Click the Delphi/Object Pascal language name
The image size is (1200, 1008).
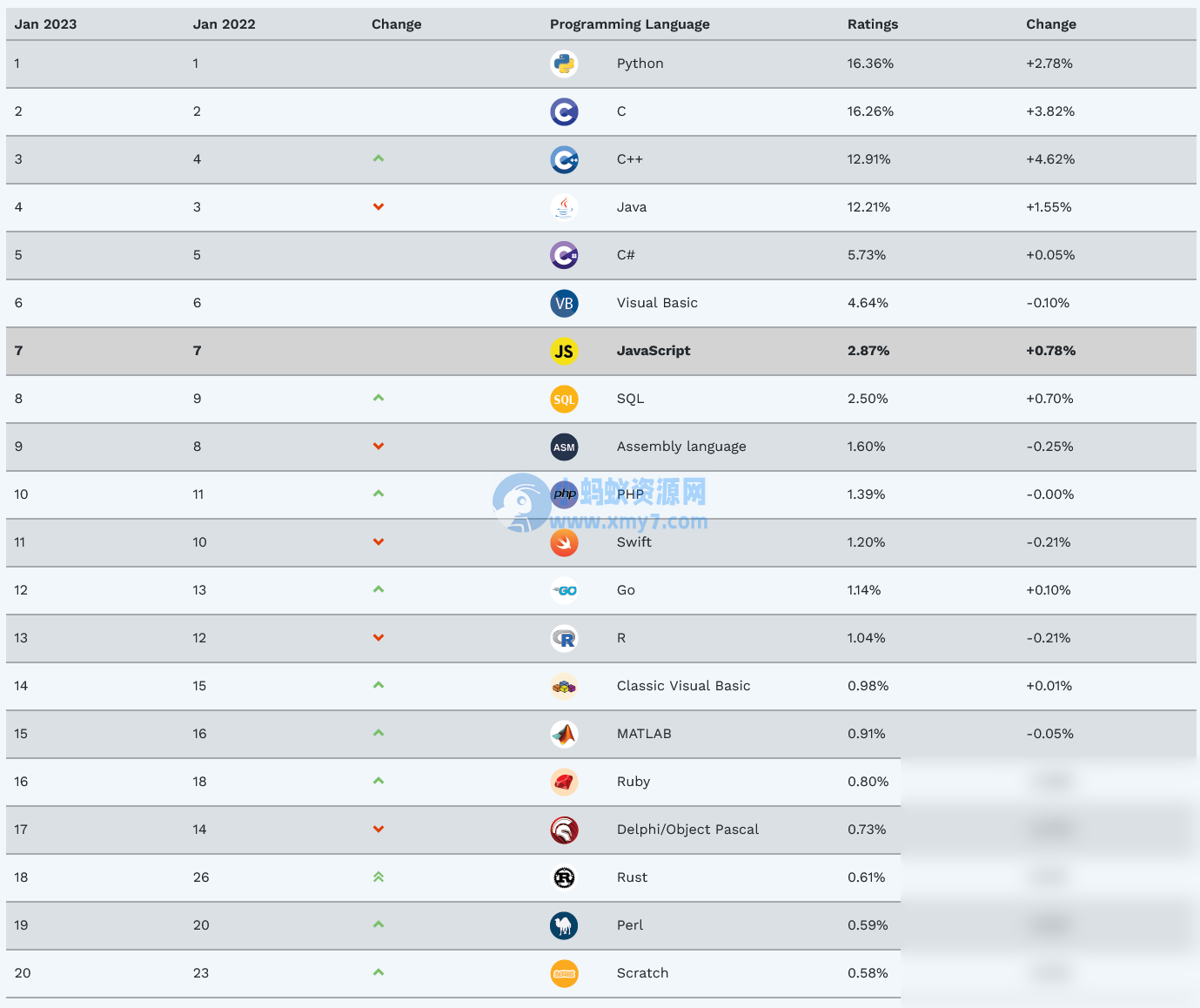[687, 830]
